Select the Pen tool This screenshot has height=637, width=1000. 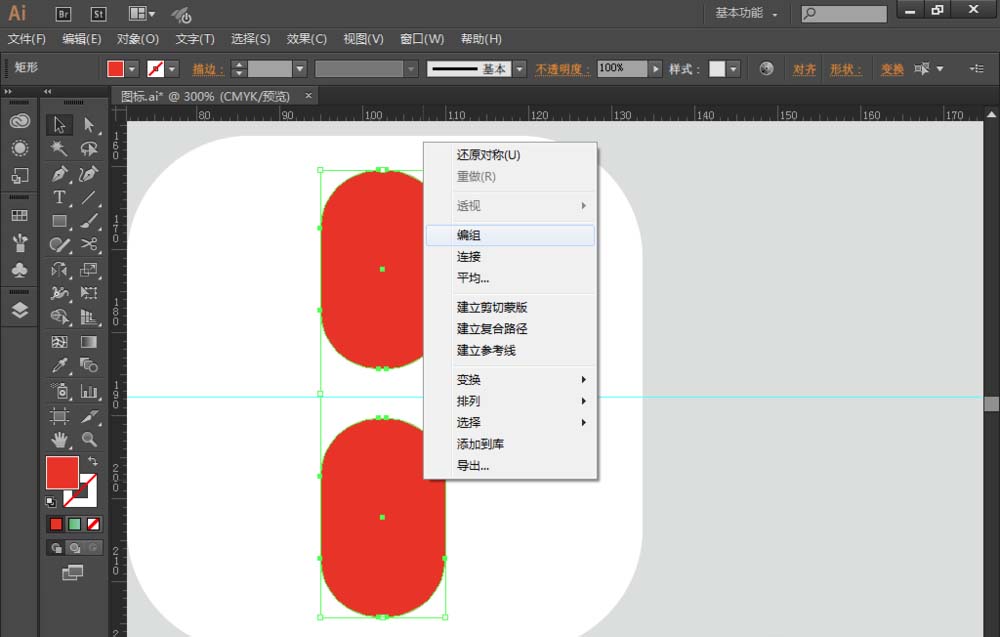[x=59, y=173]
